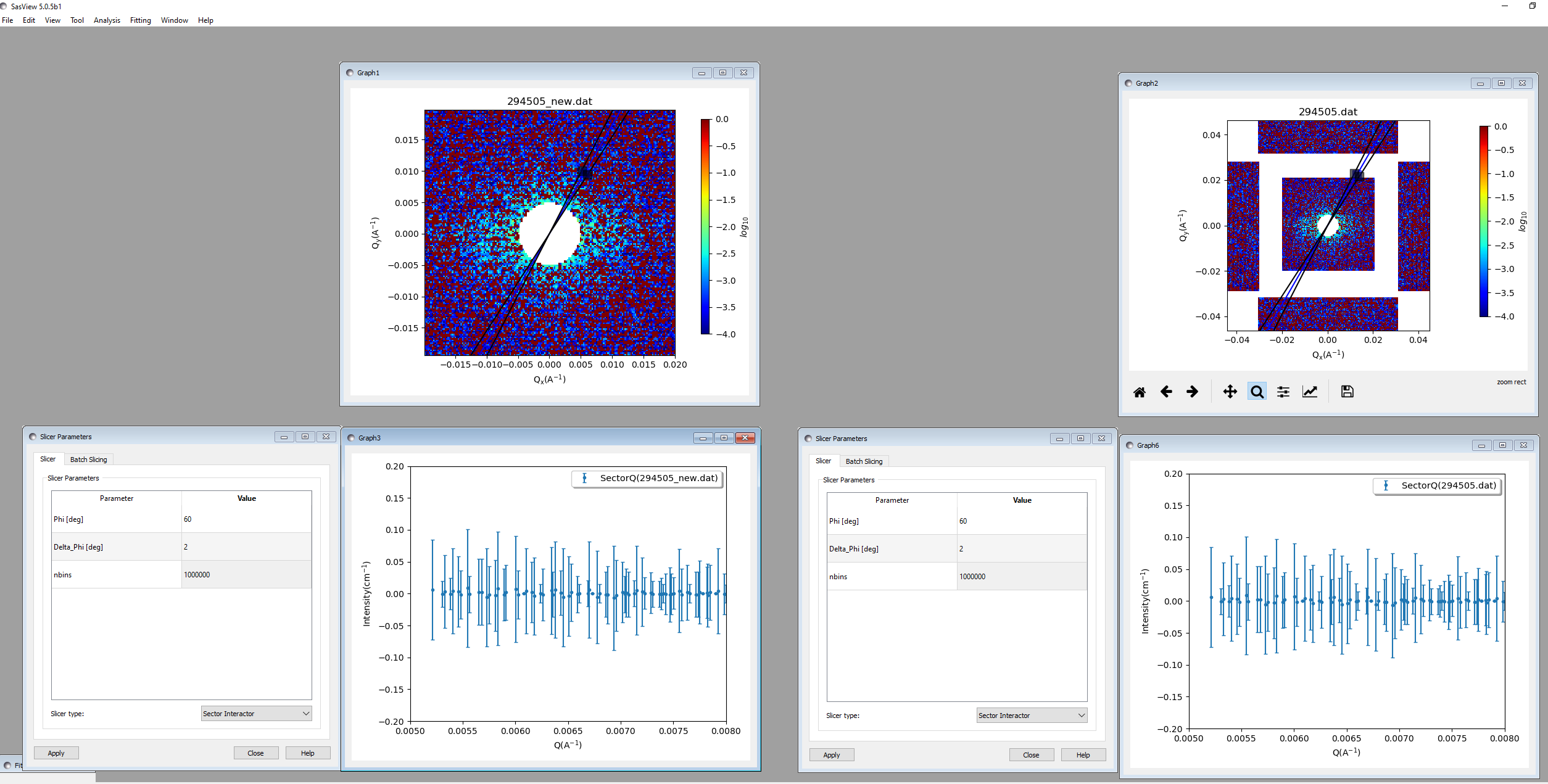
Task: Open figure customization via line-chart icon in Graph2
Action: coord(1309,391)
